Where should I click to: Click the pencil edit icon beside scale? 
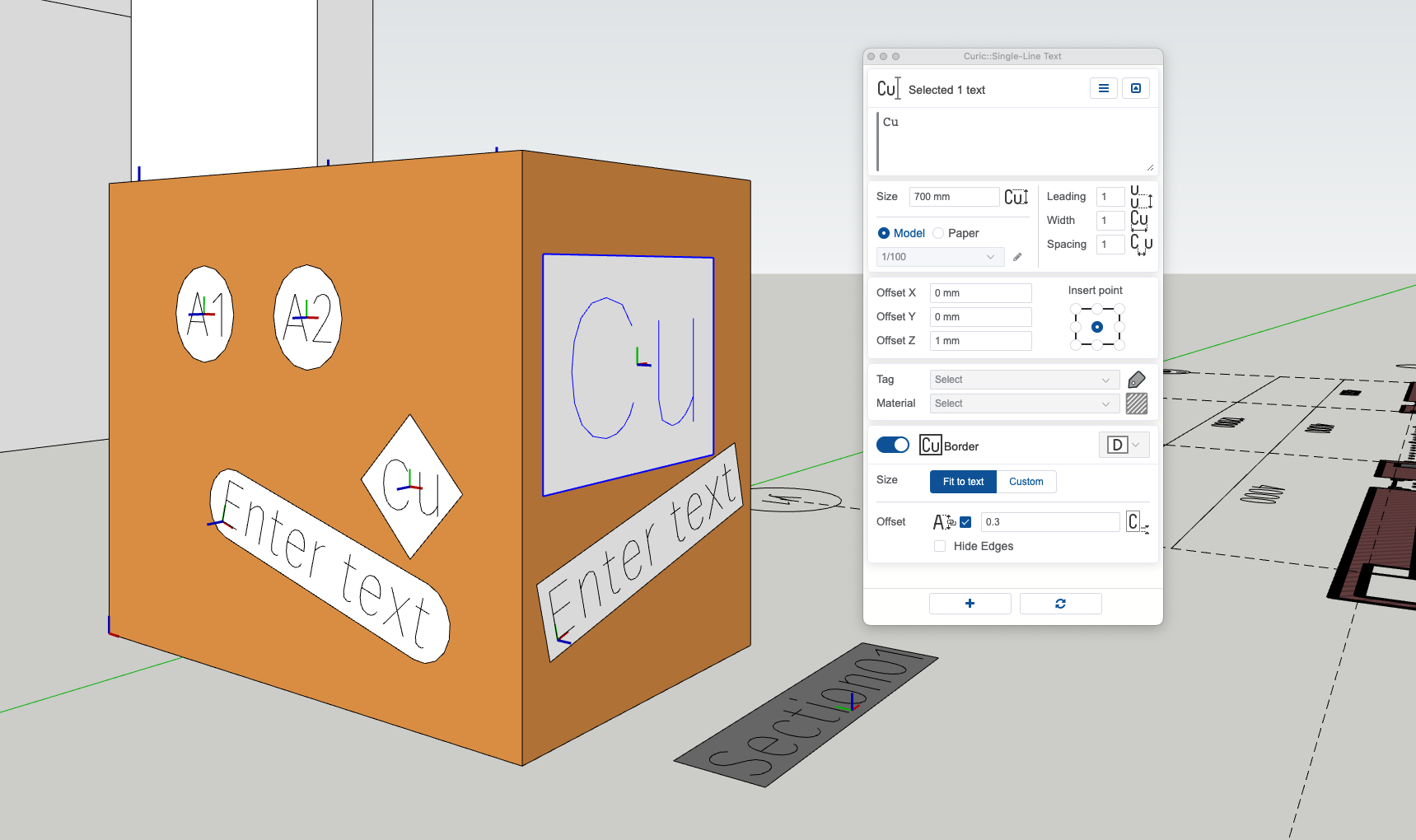[1017, 257]
